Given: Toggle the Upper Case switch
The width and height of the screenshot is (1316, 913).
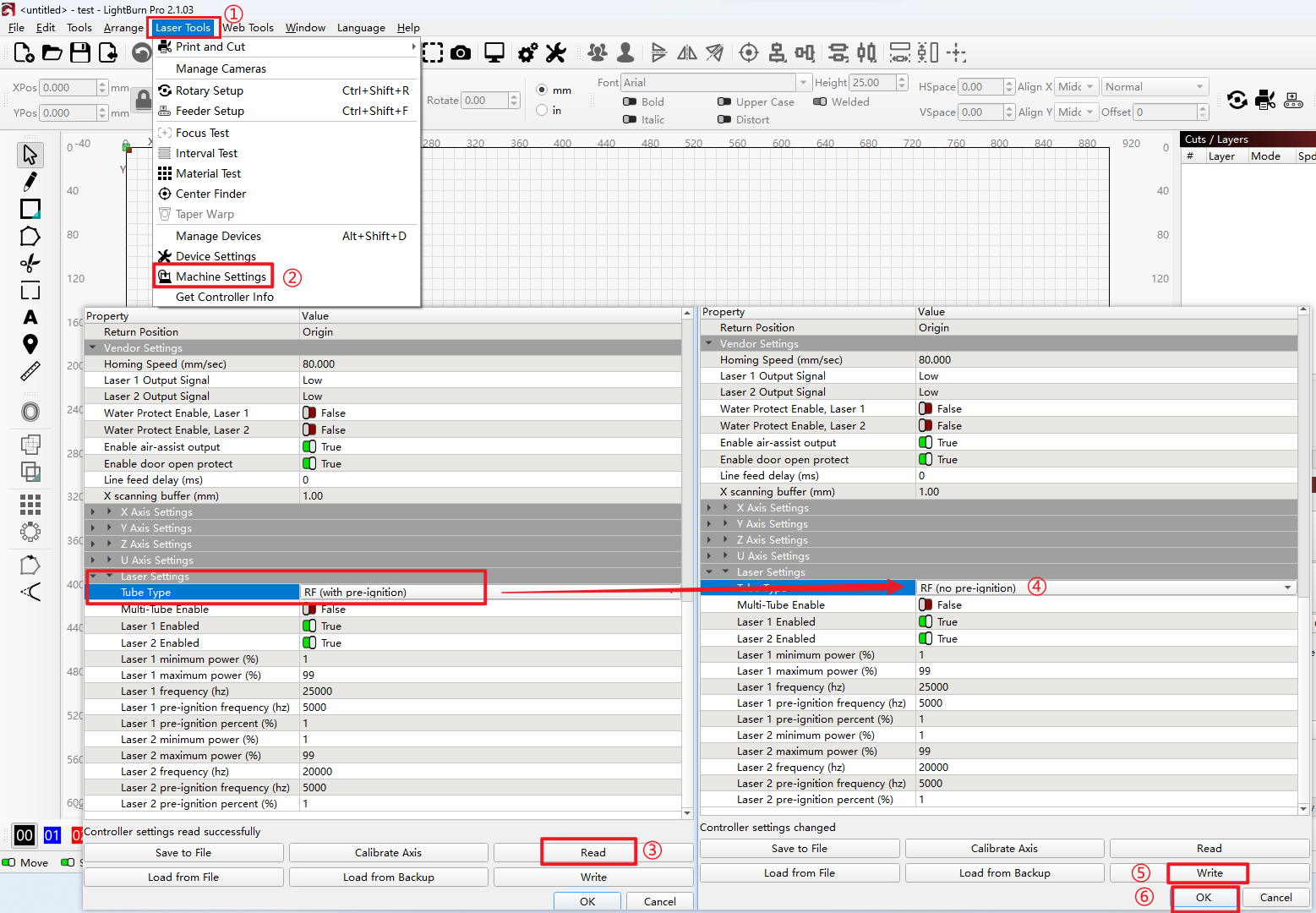Looking at the screenshot, I should tap(724, 101).
